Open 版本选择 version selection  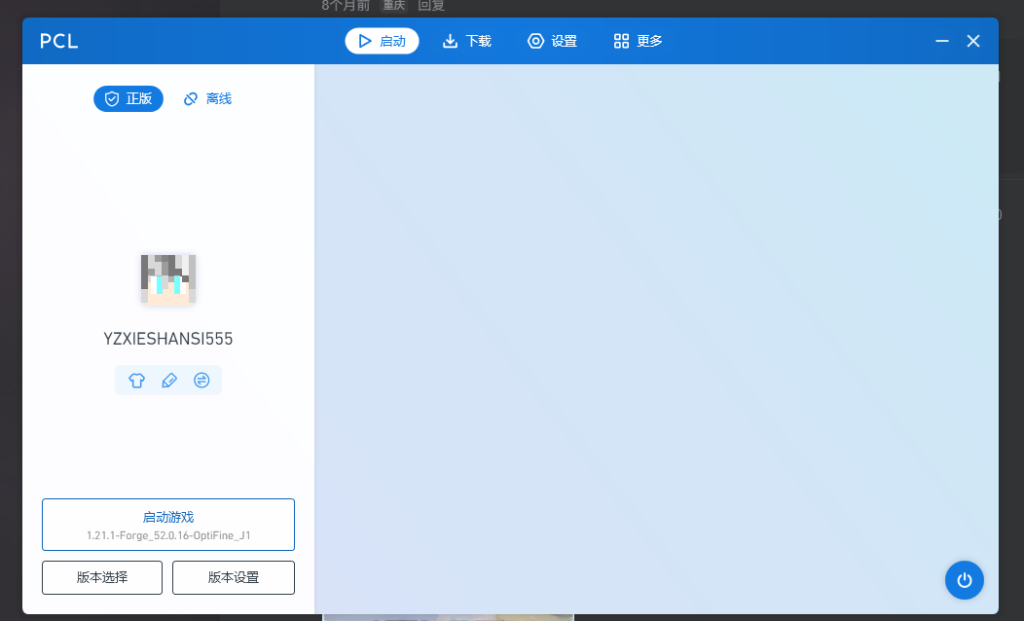[102, 578]
